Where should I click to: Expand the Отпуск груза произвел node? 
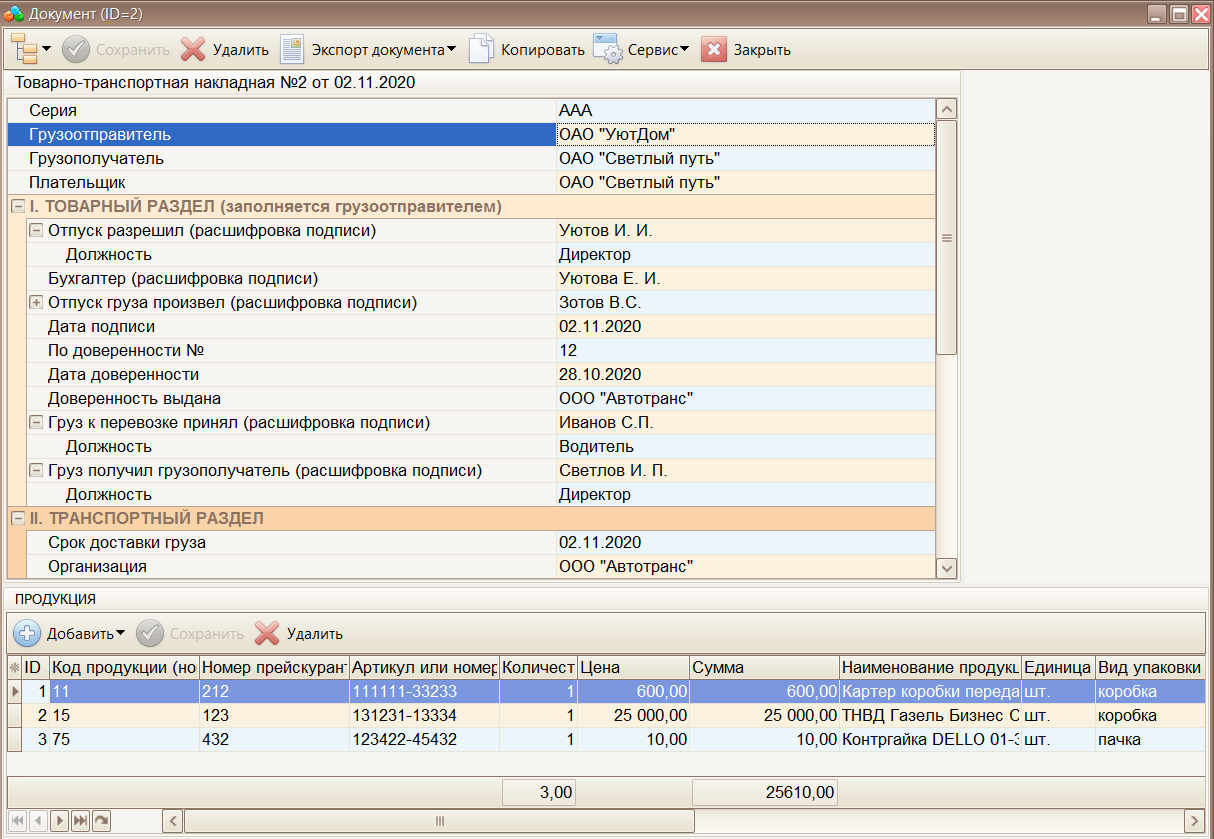36,303
